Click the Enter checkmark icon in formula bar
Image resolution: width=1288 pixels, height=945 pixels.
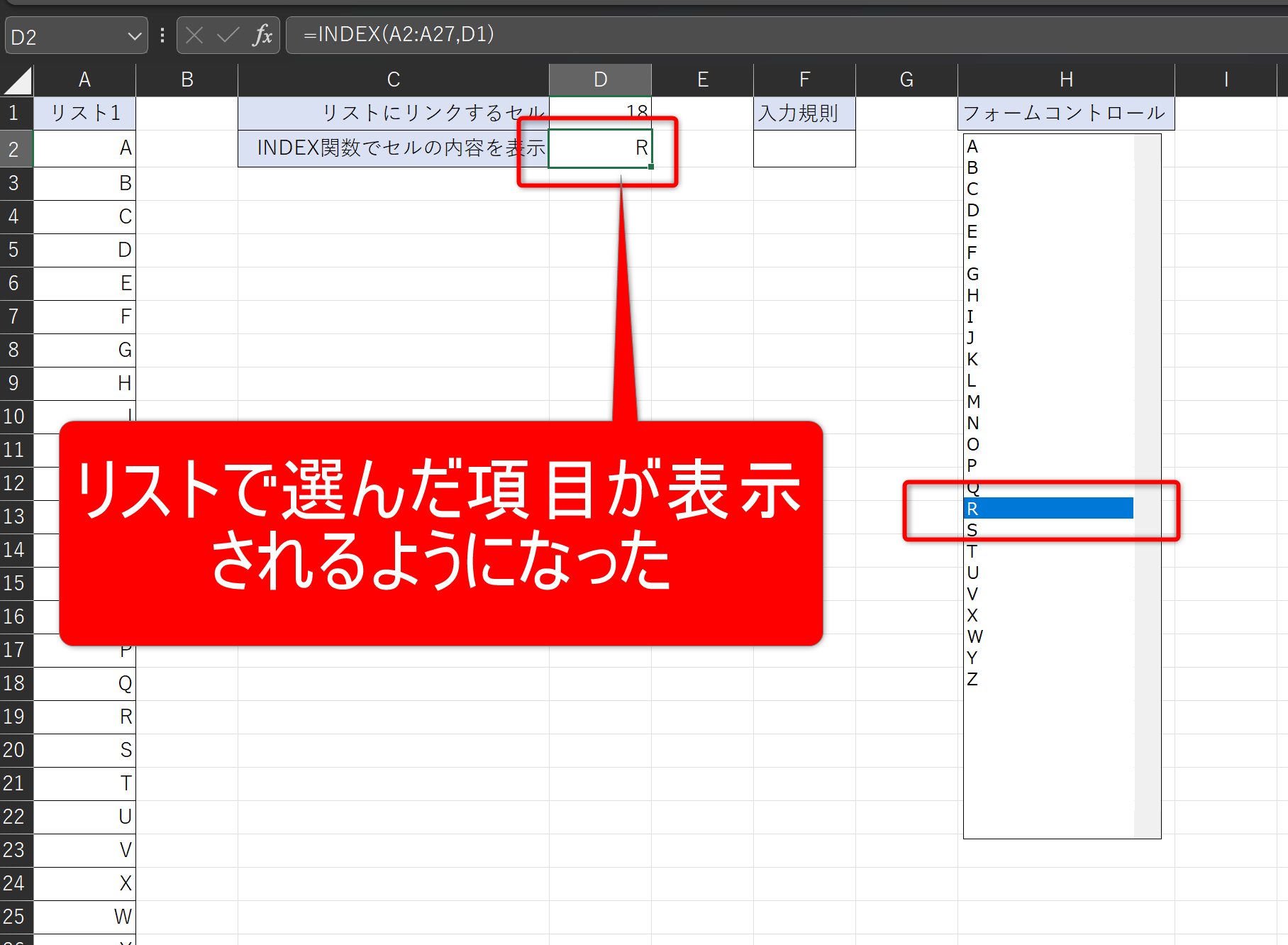coord(228,35)
